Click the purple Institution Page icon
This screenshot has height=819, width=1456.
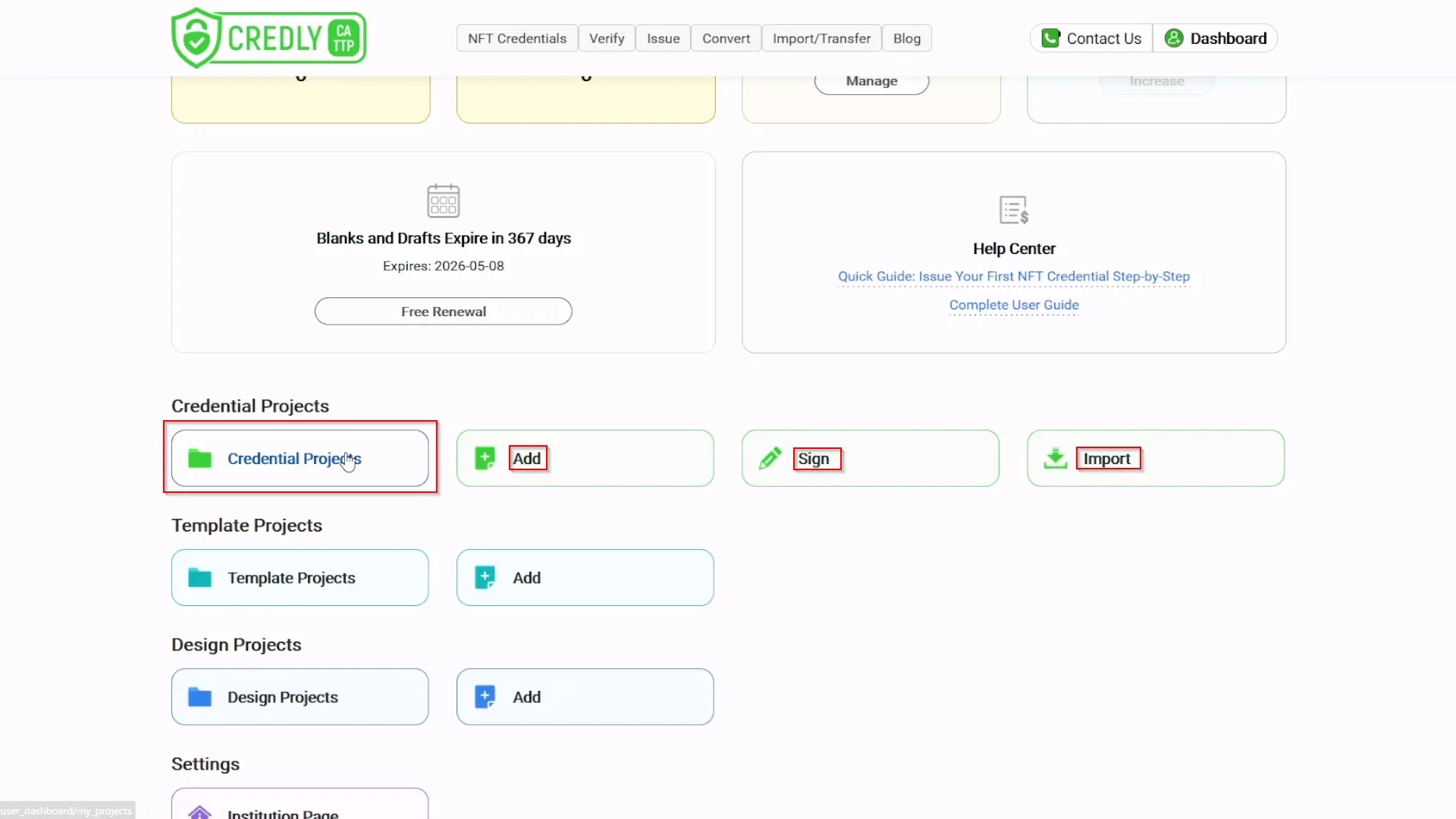point(200,812)
